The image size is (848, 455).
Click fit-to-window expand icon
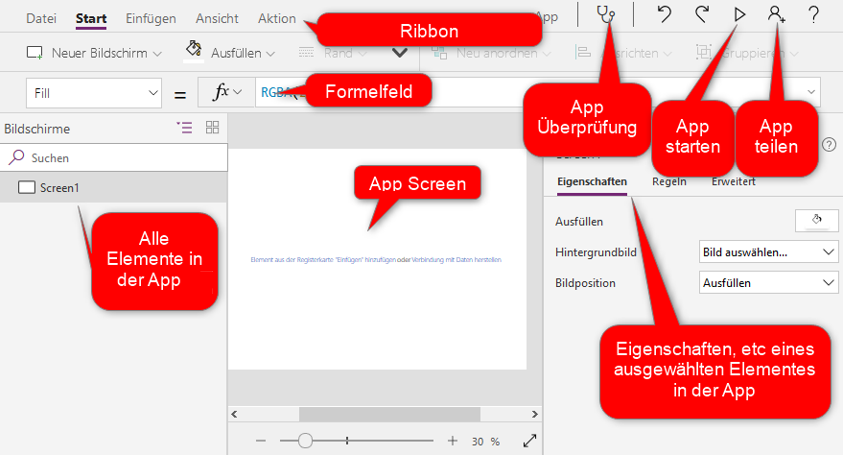click(530, 441)
